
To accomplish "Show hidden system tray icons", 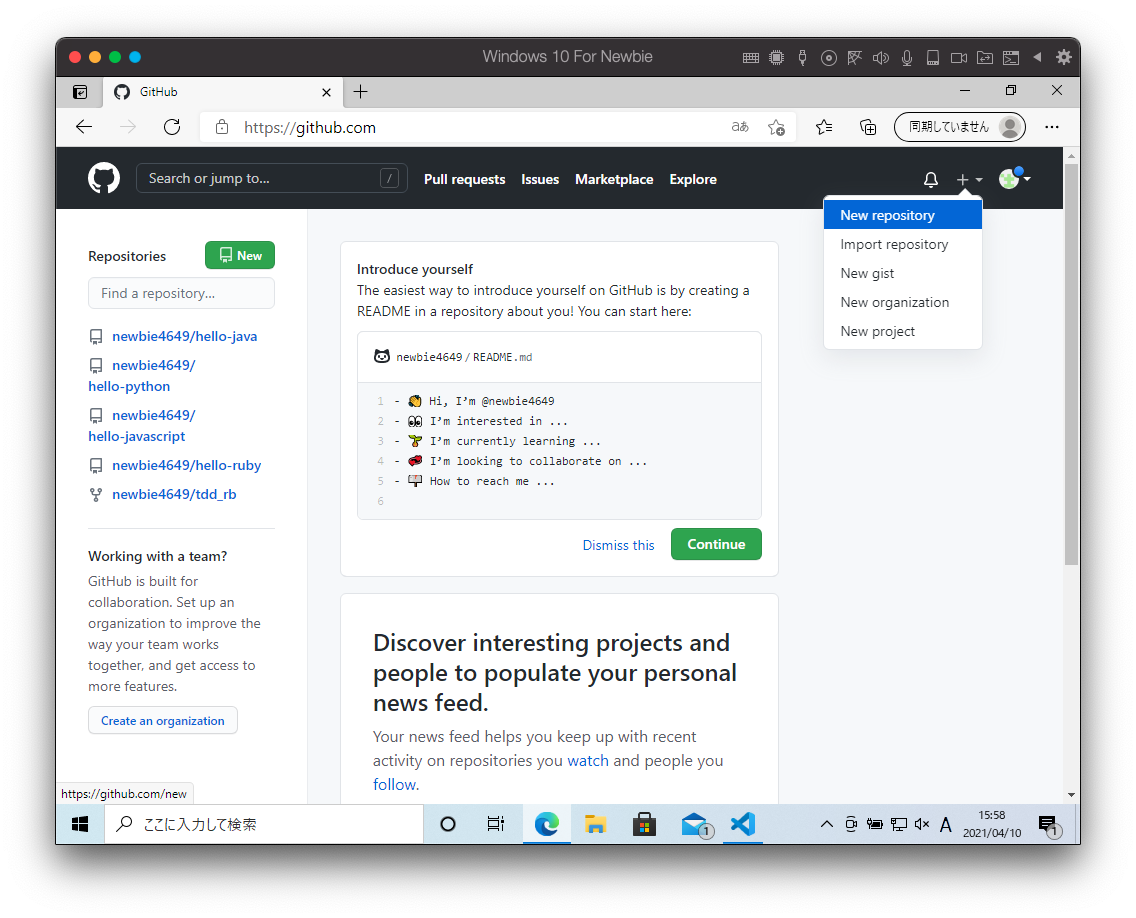I will click(x=826, y=825).
